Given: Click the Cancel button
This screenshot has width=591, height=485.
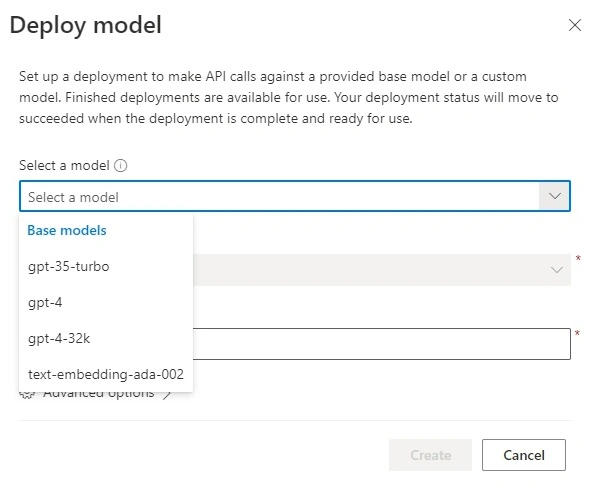Looking at the screenshot, I should (x=524, y=455).
